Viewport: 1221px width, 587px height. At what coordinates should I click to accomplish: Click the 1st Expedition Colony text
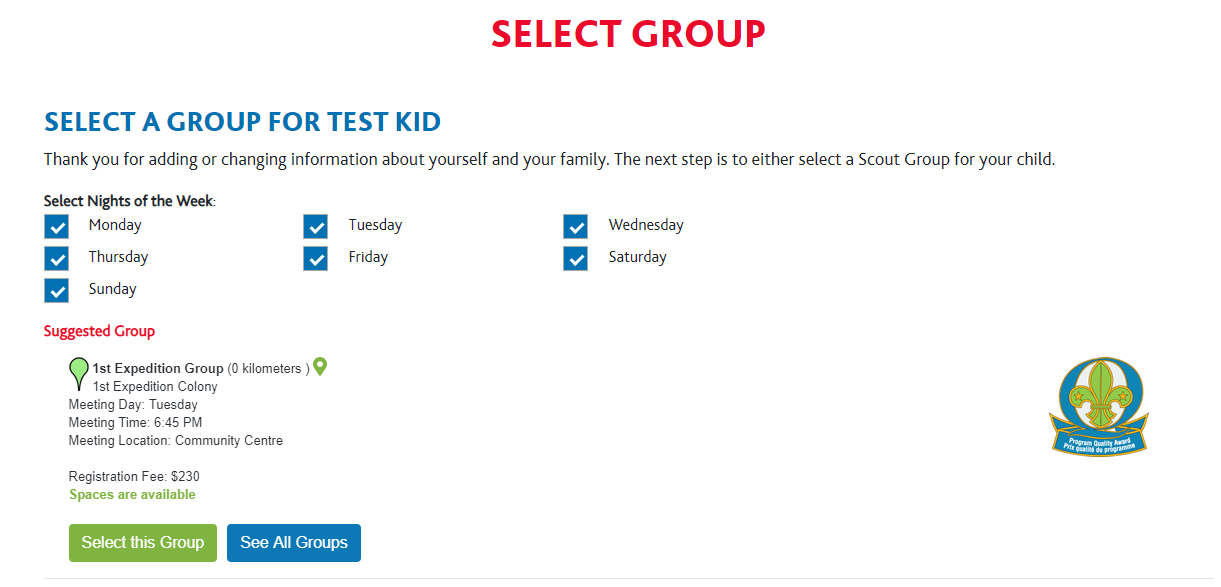(155, 387)
